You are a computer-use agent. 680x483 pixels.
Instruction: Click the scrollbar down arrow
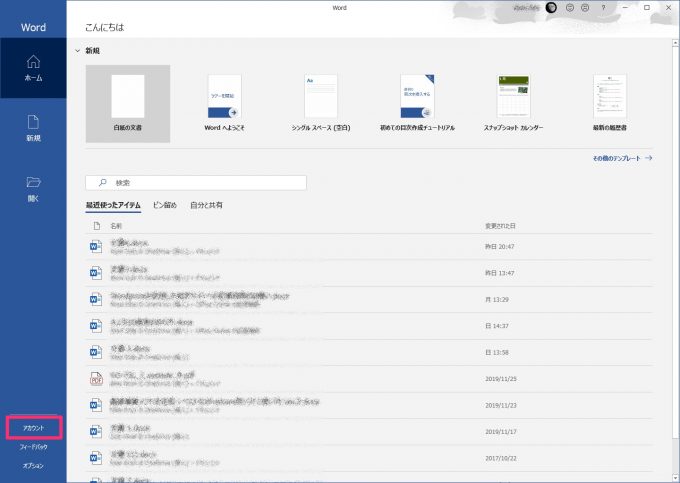click(676, 478)
